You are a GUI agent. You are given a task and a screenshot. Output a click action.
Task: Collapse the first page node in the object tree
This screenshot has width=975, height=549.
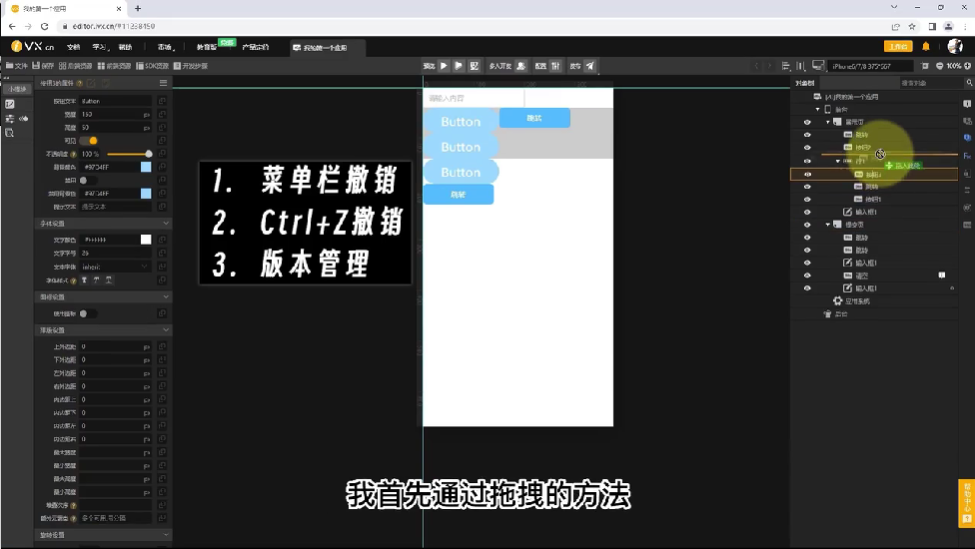[828, 122]
